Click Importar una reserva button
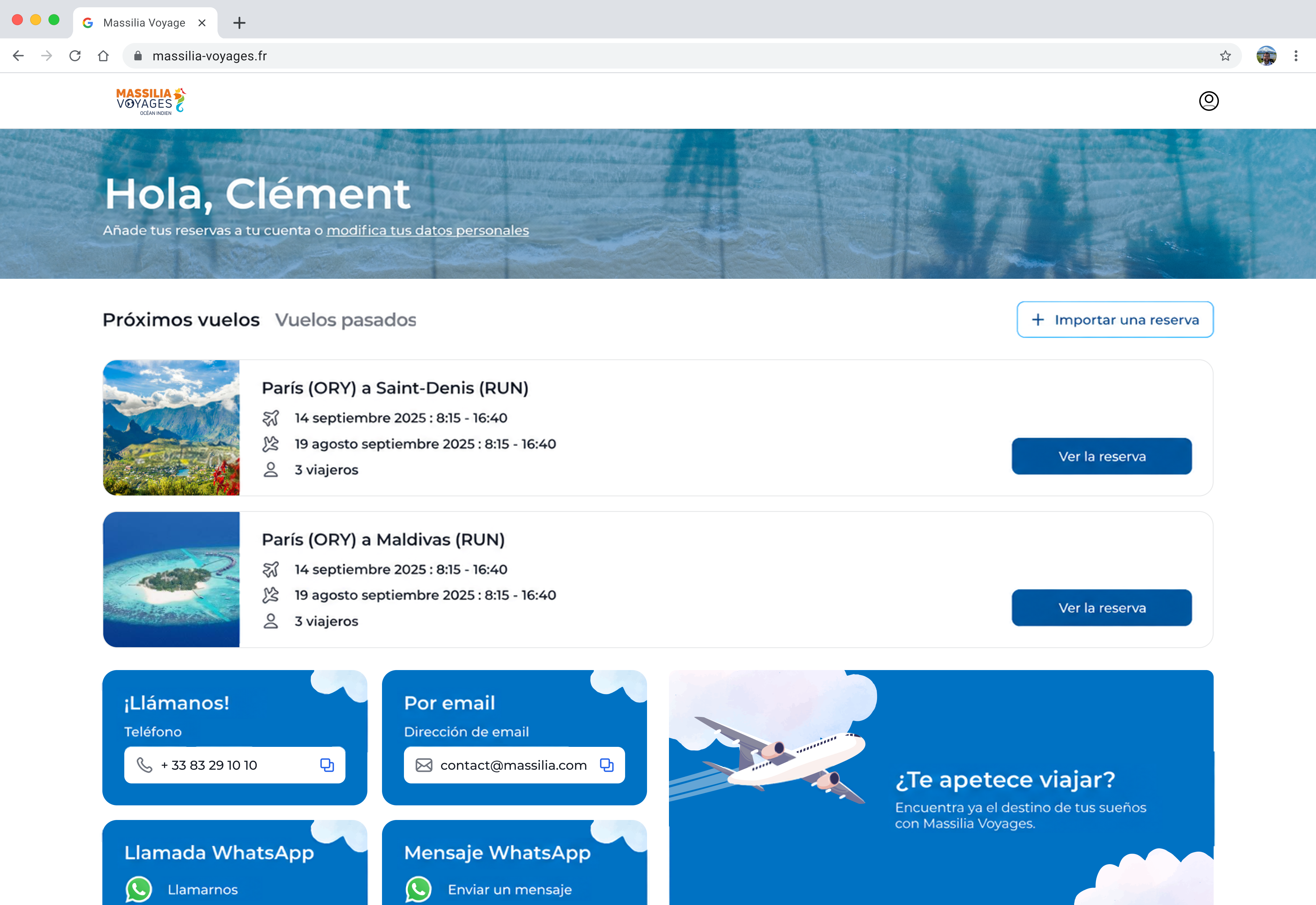 coord(1115,320)
